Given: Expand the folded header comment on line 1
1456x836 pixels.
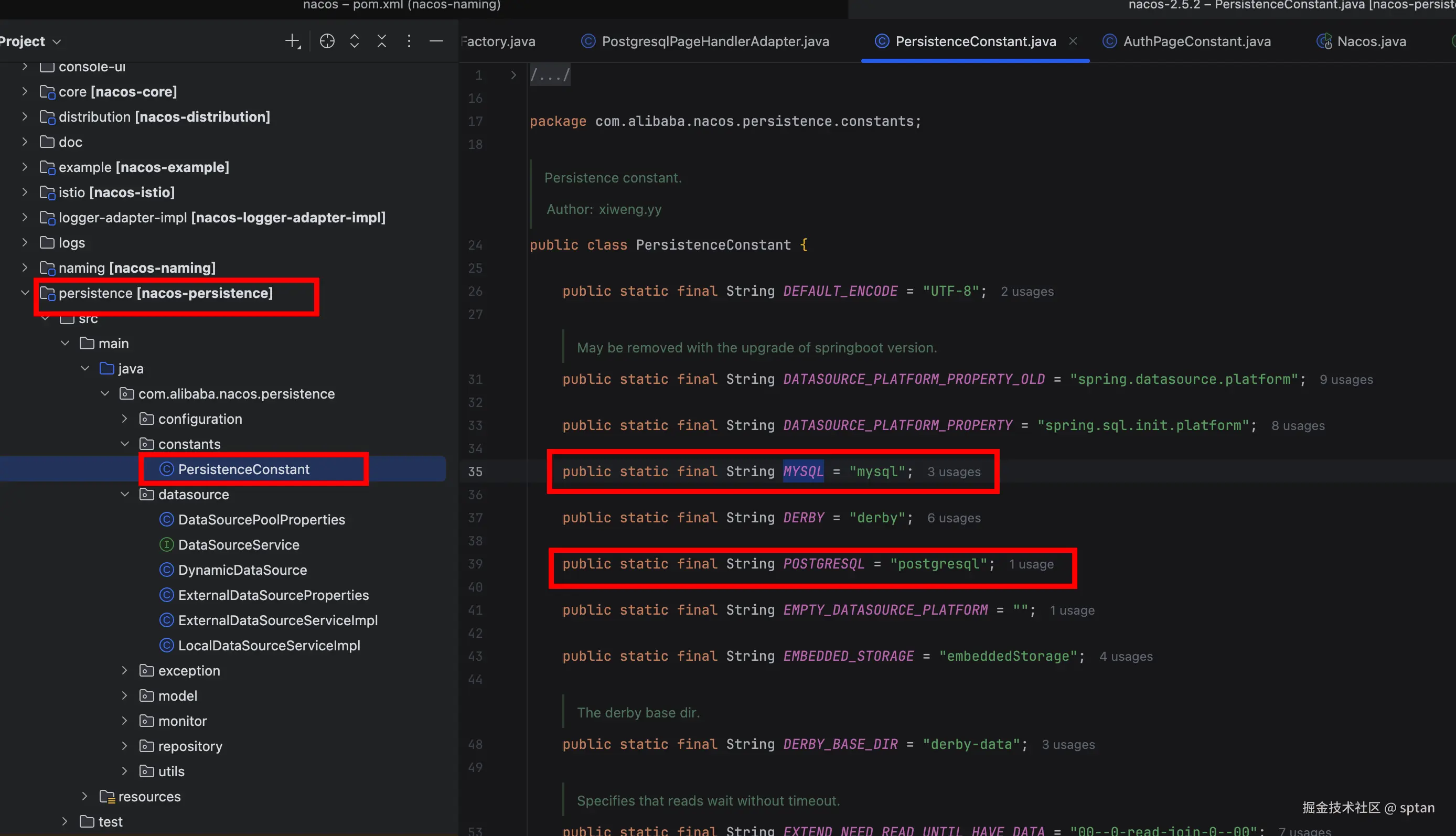Looking at the screenshot, I should tap(513, 75).
